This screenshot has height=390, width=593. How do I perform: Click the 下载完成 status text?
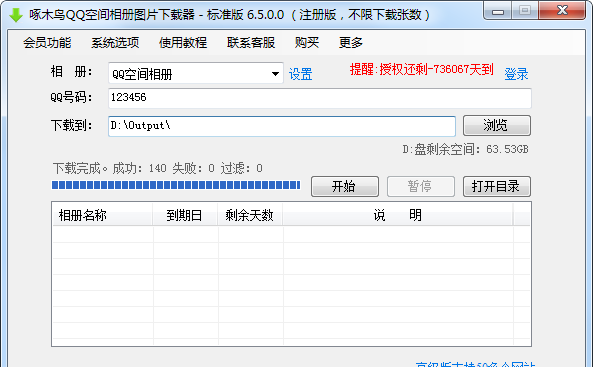coord(157,168)
